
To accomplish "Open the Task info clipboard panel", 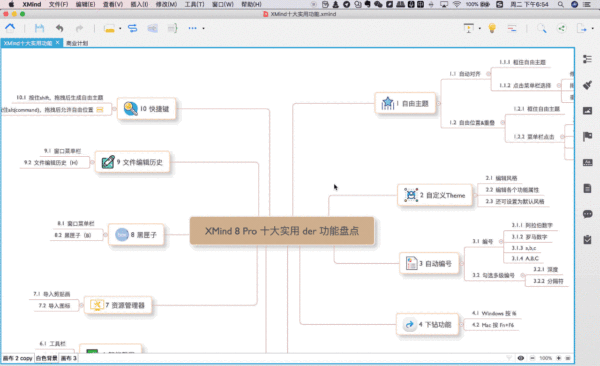I will click(587, 240).
